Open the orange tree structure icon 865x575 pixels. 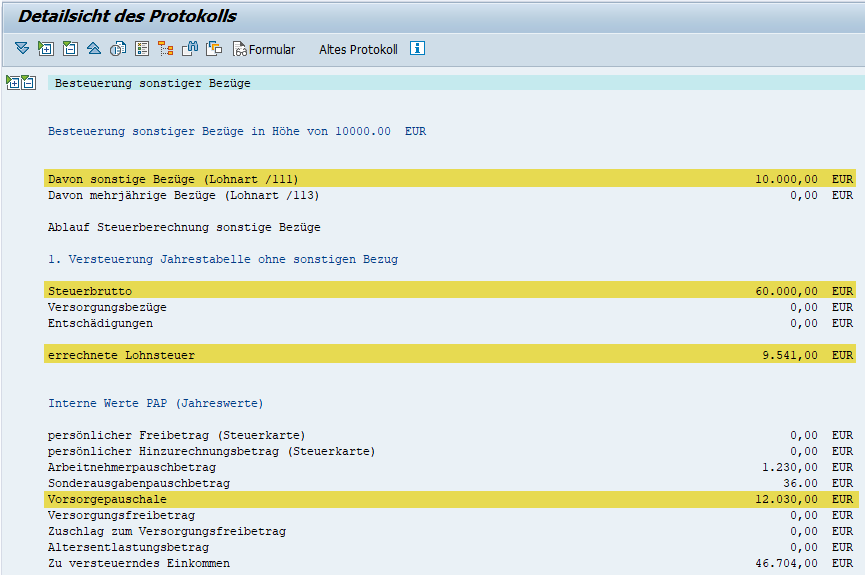[165, 49]
